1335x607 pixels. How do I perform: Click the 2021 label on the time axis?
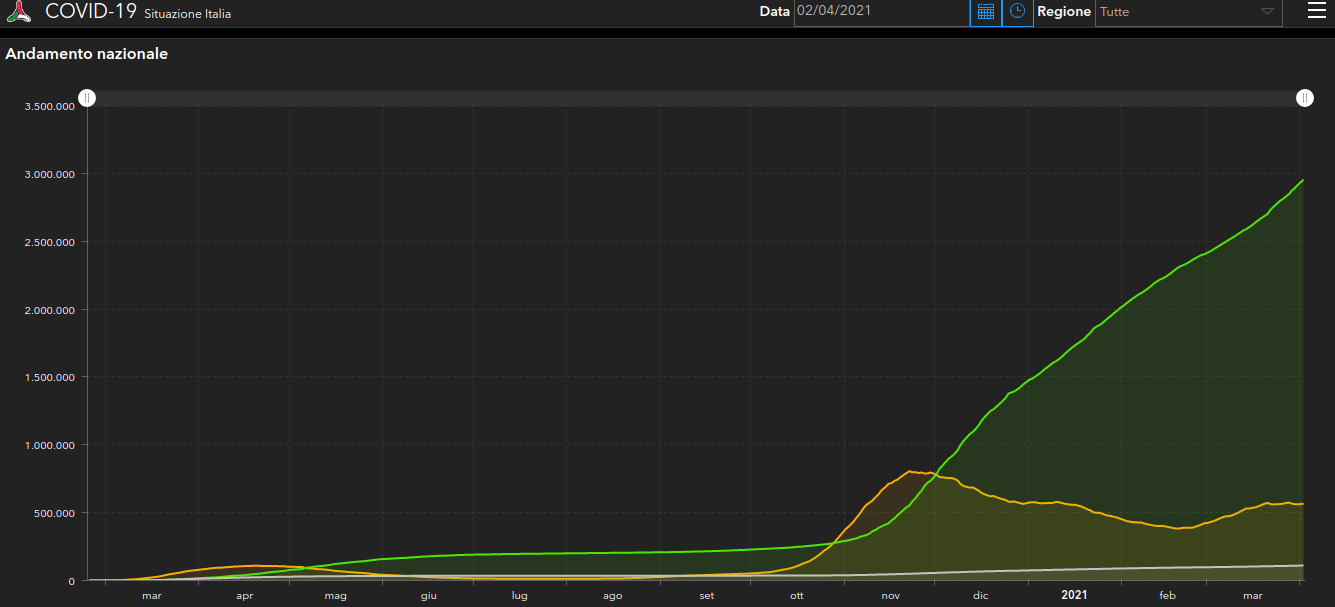pyautogui.click(x=1074, y=595)
